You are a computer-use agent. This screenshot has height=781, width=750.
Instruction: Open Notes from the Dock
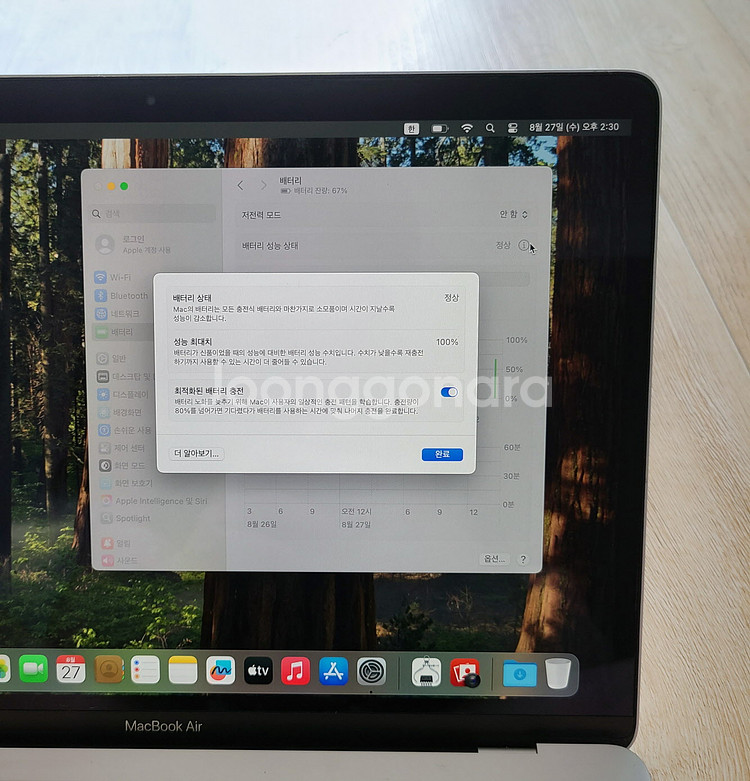[x=183, y=670]
